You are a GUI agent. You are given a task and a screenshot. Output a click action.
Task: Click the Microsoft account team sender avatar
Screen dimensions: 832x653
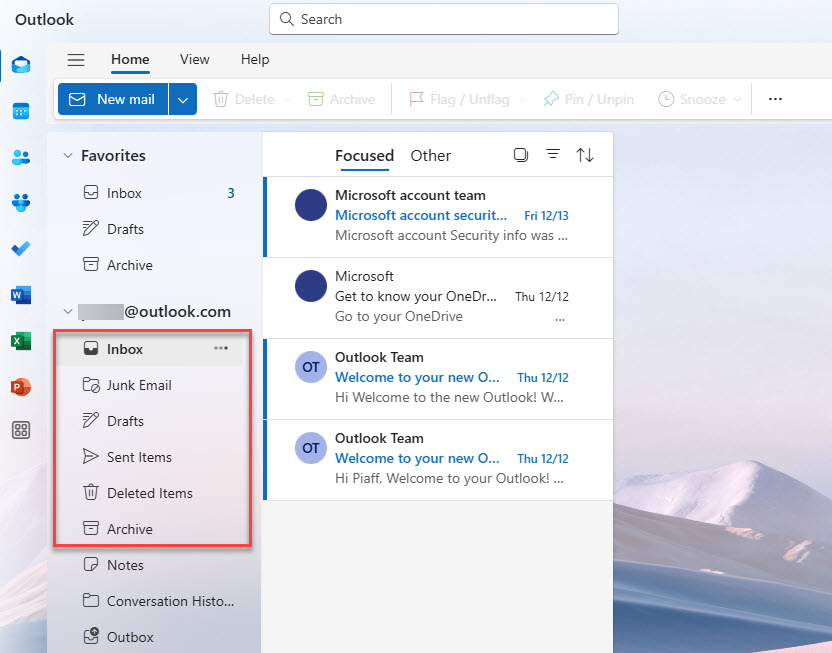pyautogui.click(x=311, y=205)
